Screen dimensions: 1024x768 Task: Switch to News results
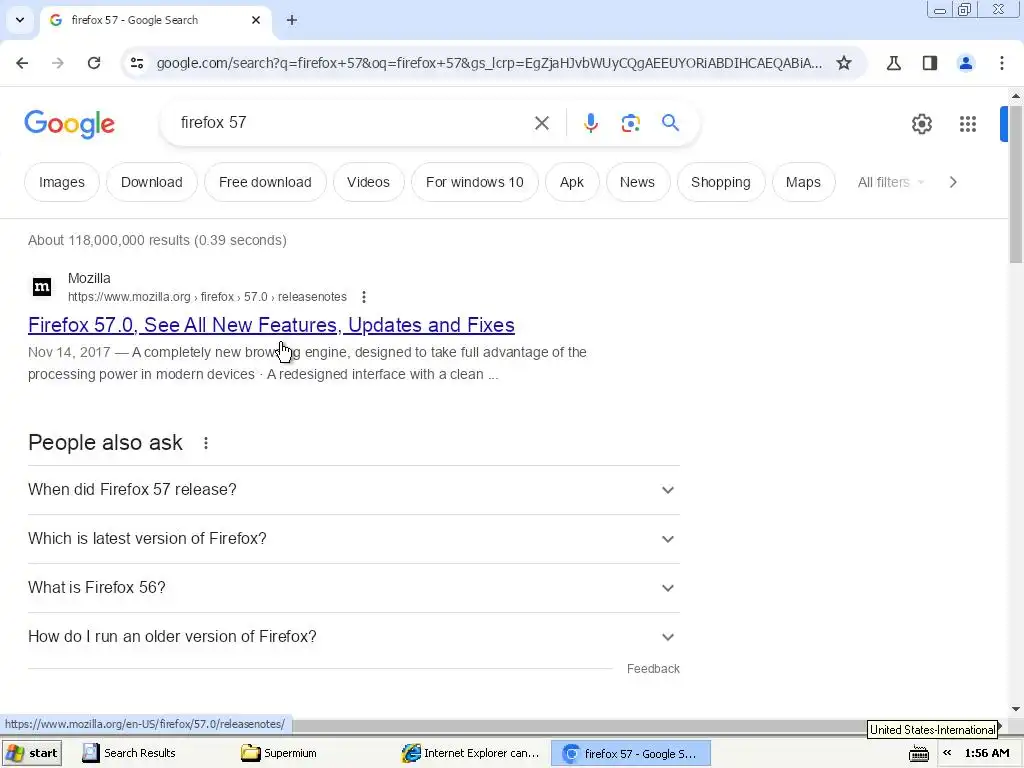pos(637,182)
